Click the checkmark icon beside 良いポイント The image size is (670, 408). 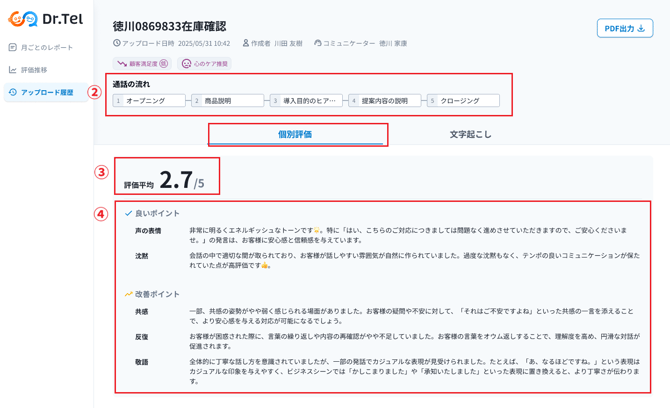(128, 213)
